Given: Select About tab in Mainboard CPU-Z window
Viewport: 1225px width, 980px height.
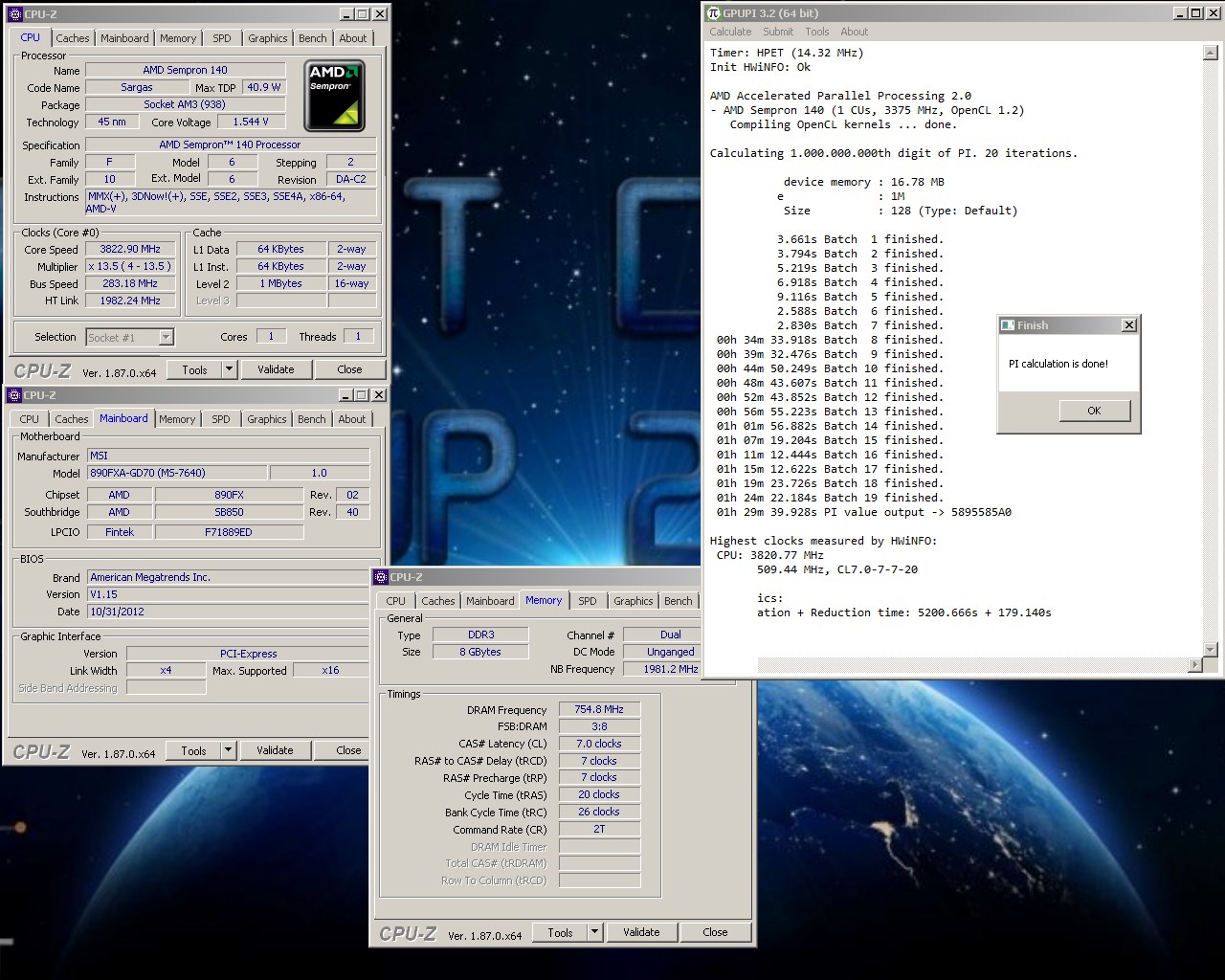Looking at the screenshot, I should [x=352, y=419].
